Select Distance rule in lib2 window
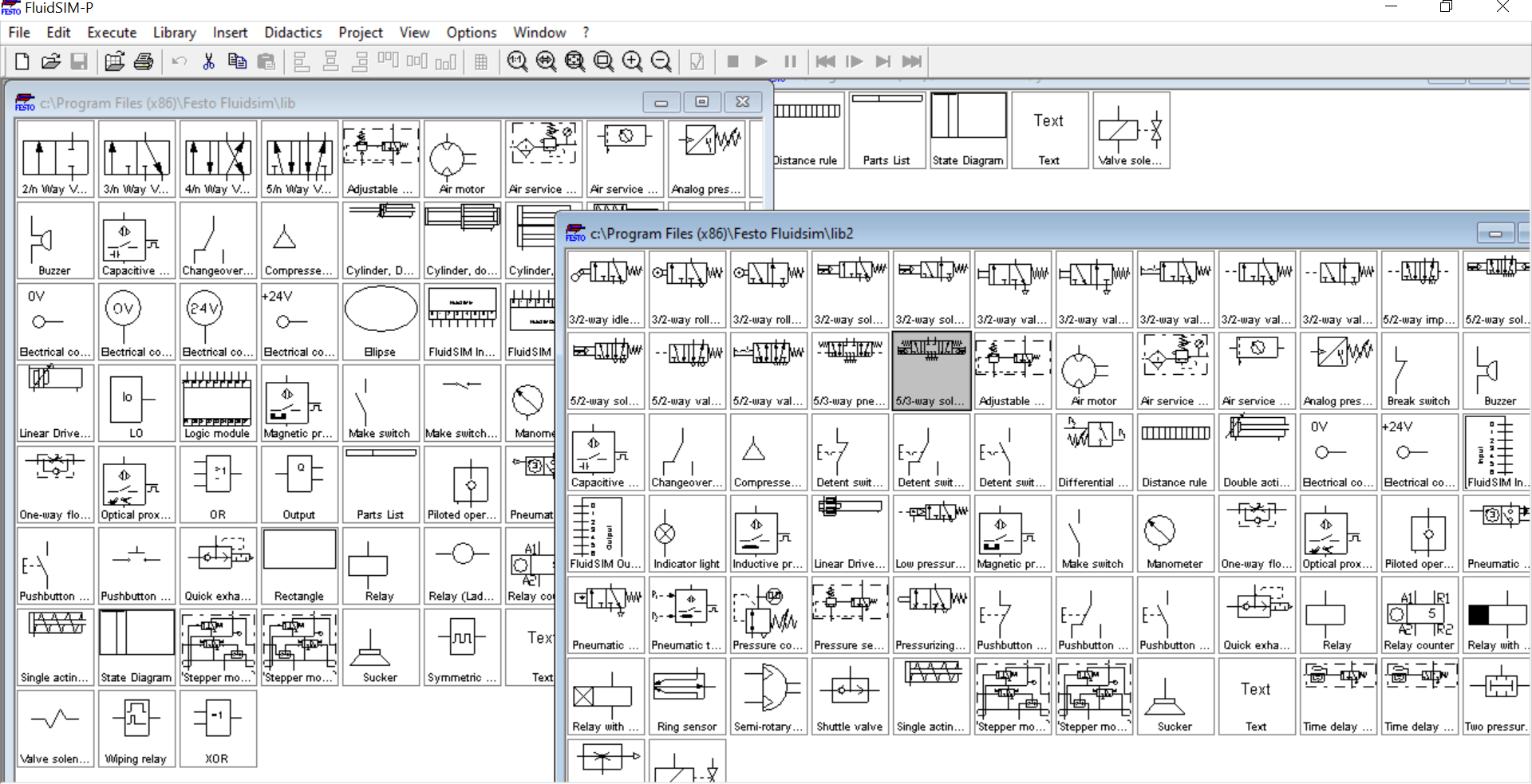Viewport: 1532px width, 784px height. tap(1175, 452)
